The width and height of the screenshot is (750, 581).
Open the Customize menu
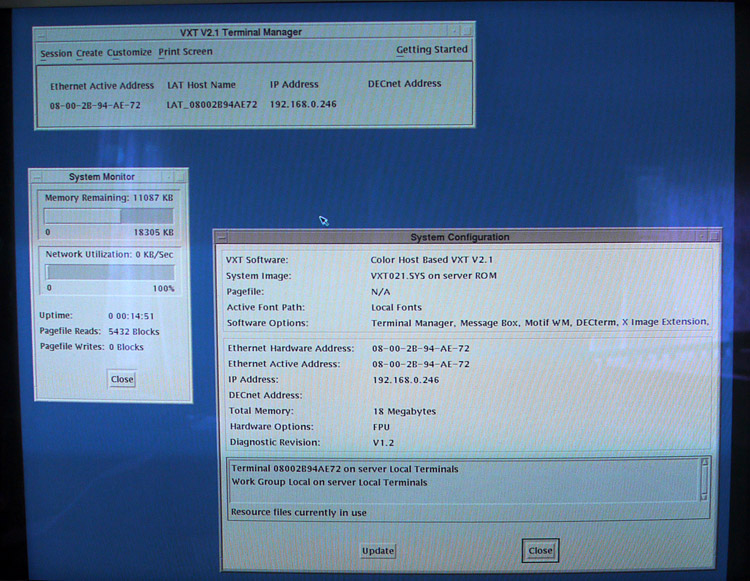129,53
